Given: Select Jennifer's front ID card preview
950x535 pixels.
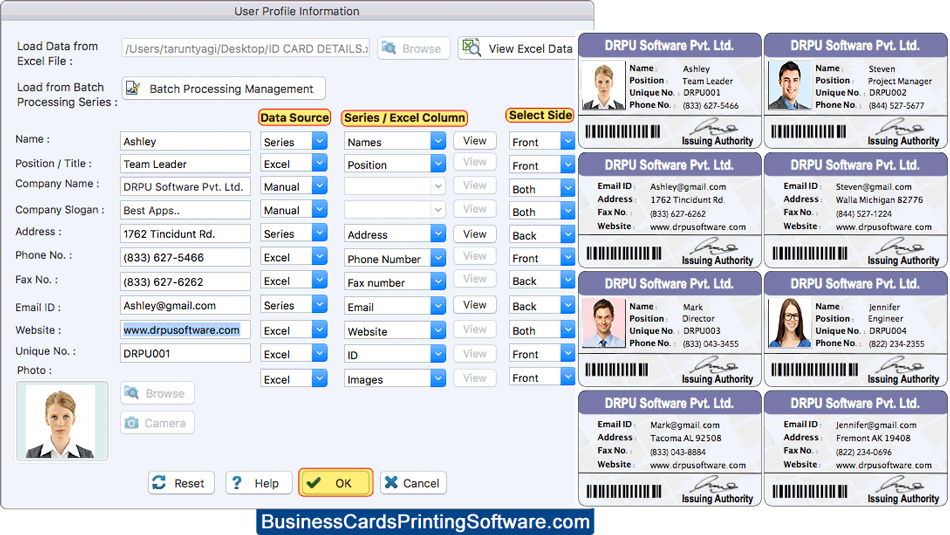Looking at the screenshot, I should click(855, 329).
